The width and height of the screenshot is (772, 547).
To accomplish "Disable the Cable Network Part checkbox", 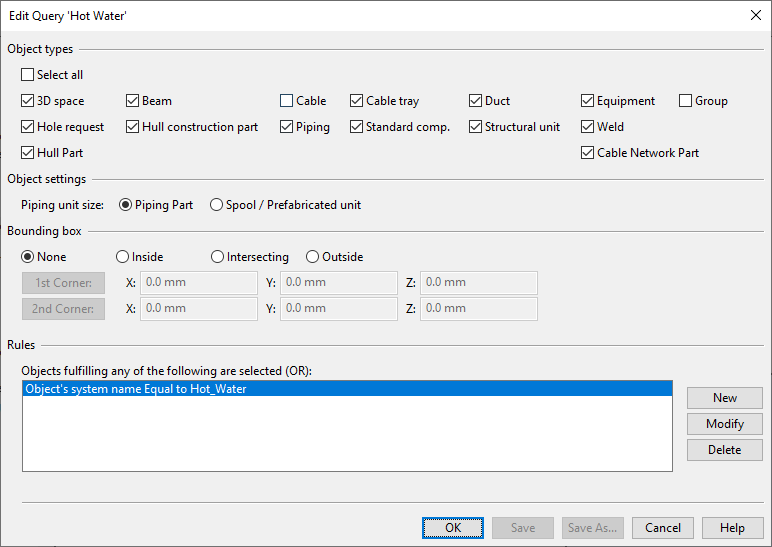I will click(588, 153).
